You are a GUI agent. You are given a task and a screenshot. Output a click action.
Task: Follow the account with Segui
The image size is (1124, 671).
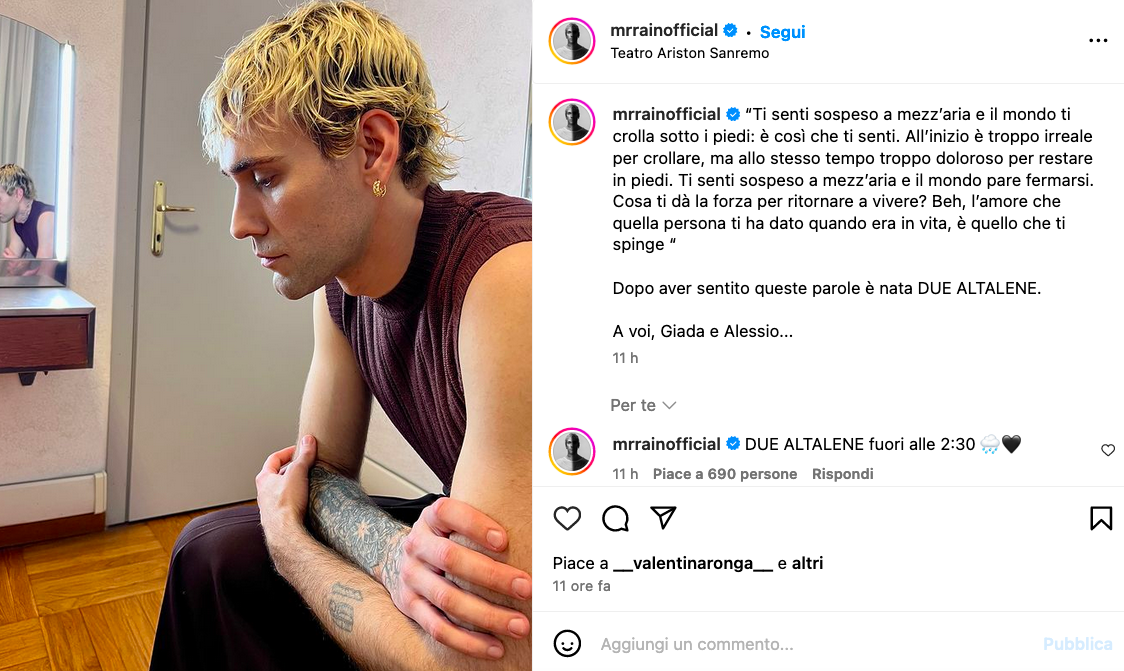coord(782,32)
